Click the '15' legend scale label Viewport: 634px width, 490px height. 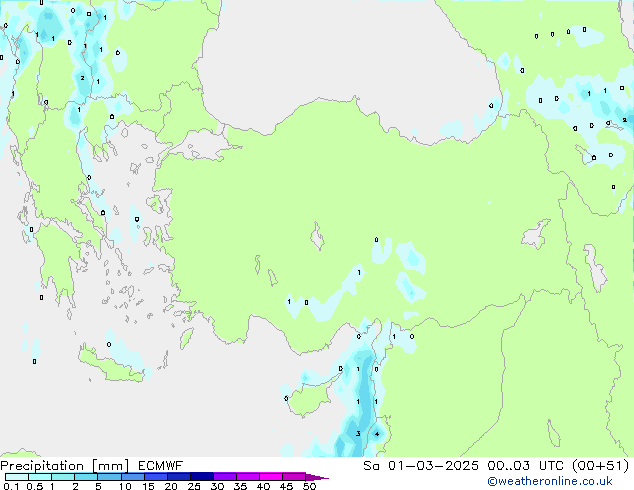click(148, 486)
